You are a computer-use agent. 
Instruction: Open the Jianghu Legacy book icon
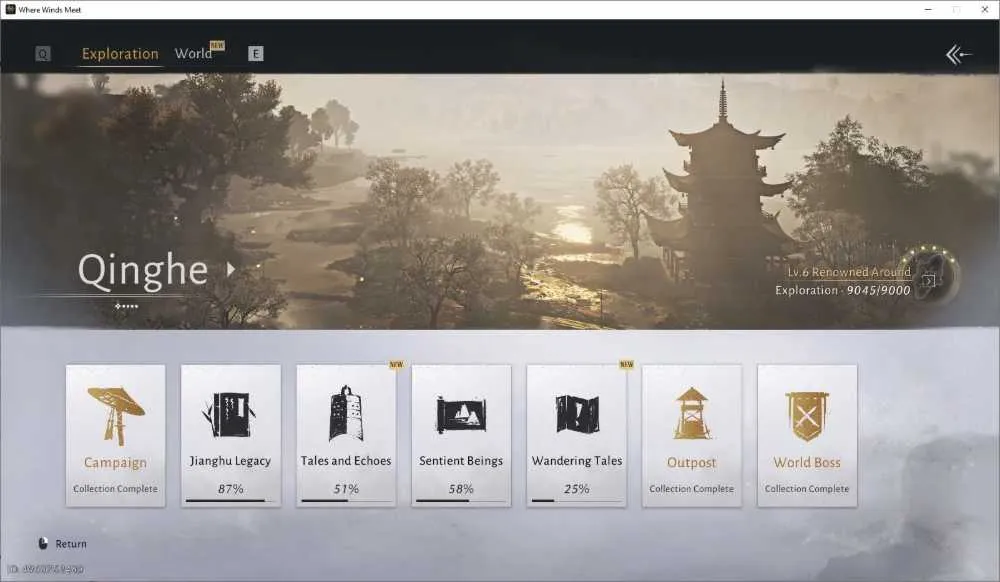(x=230, y=415)
